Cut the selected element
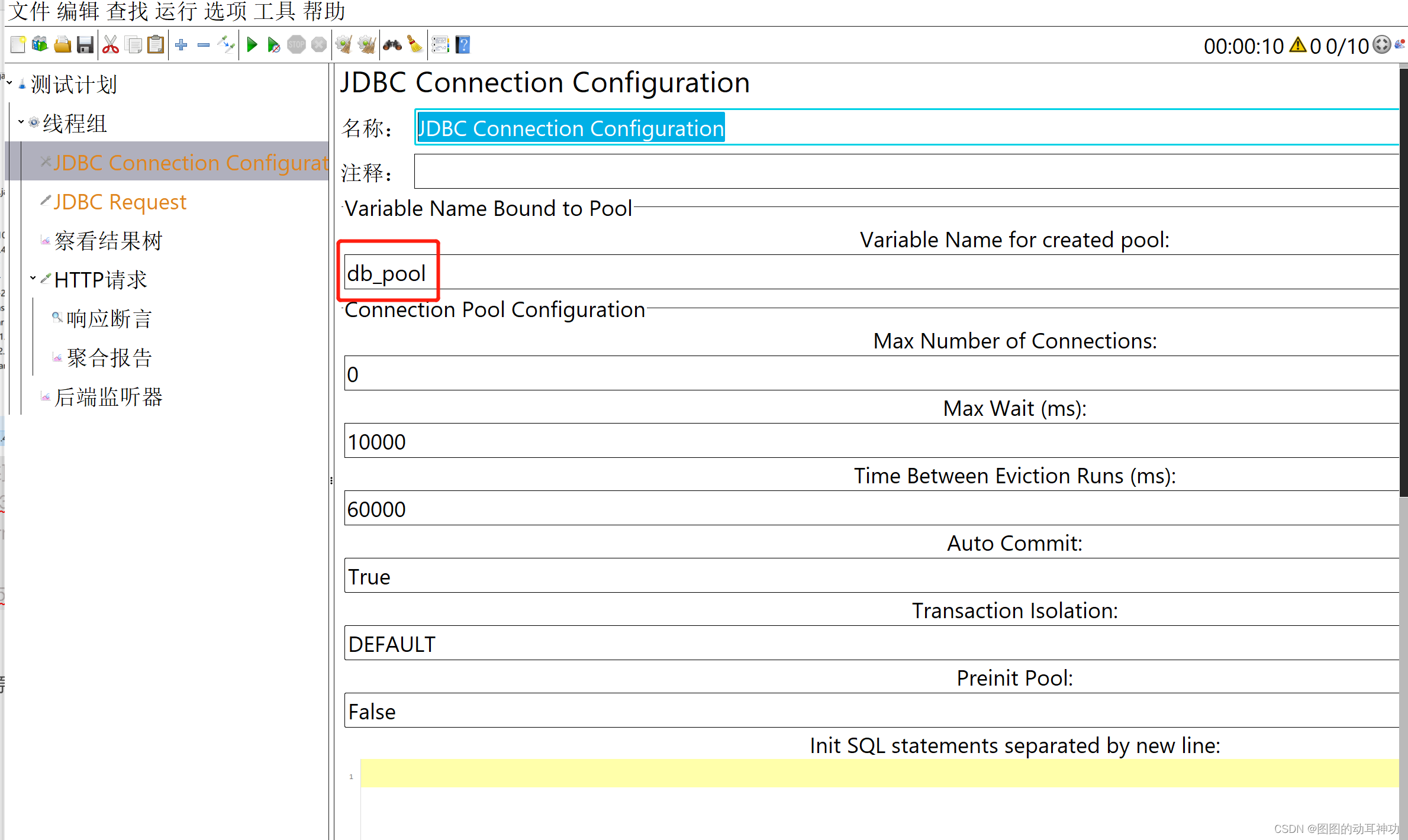 click(x=110, y=44)
